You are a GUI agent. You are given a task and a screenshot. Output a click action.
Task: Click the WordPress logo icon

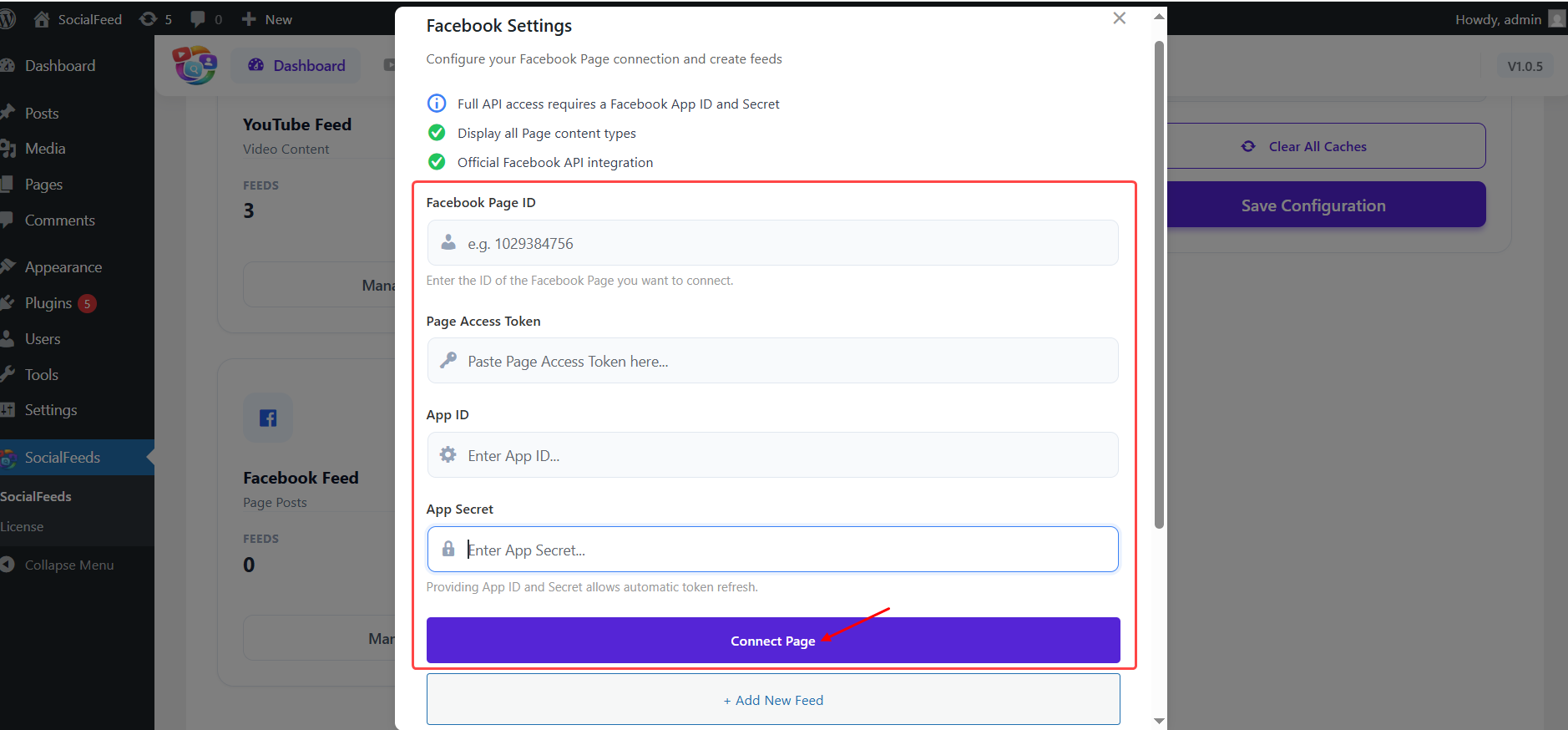[x=8, y=19]
